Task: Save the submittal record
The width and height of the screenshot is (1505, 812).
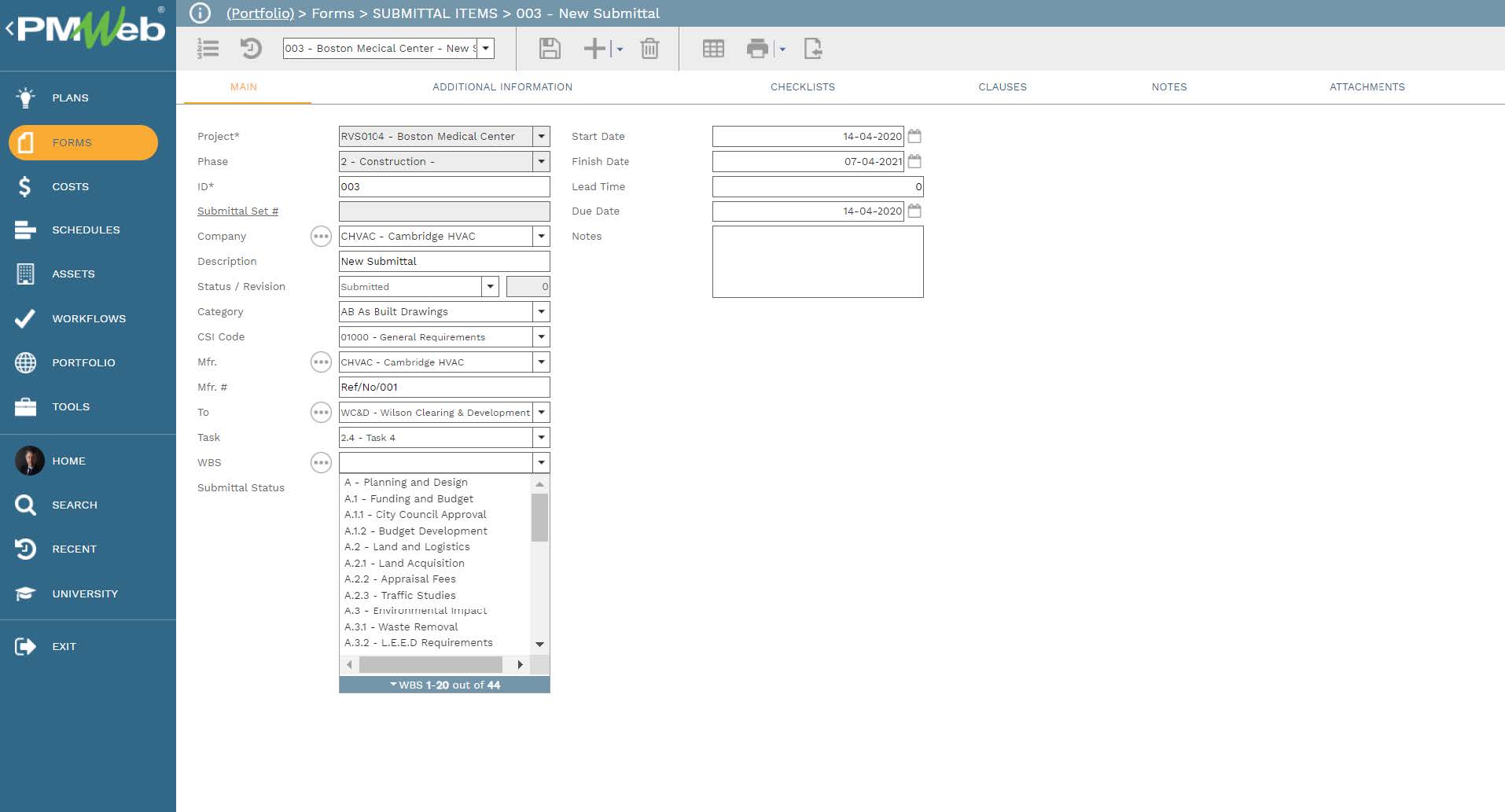Action: [x=550, y=49]
